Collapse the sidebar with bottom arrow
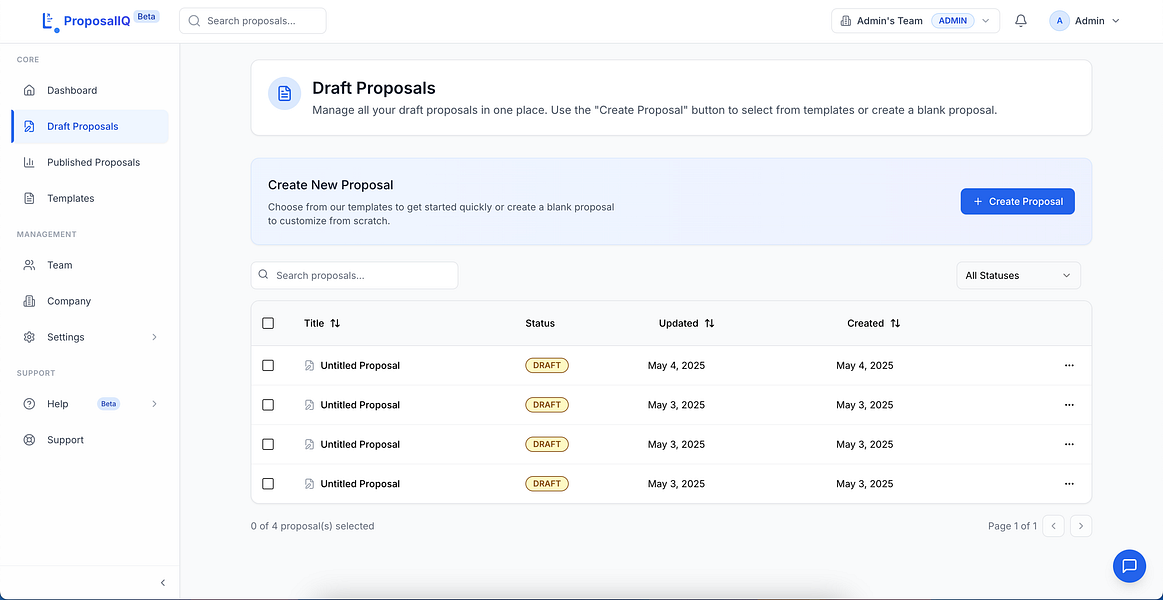1163x600 pixels. pos(163,583)
